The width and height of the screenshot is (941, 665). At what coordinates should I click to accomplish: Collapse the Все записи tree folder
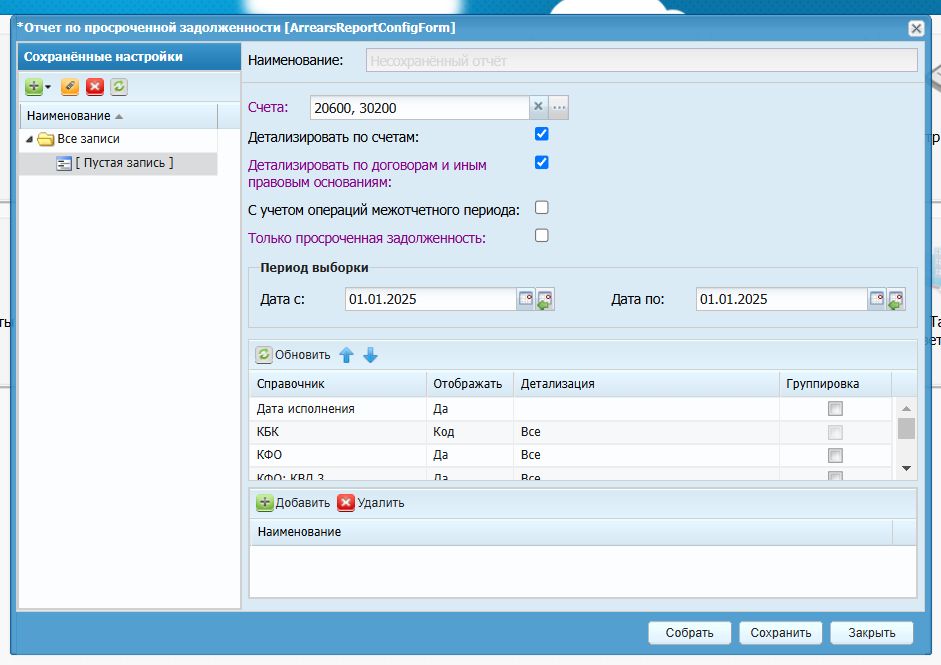coord(29,139)
